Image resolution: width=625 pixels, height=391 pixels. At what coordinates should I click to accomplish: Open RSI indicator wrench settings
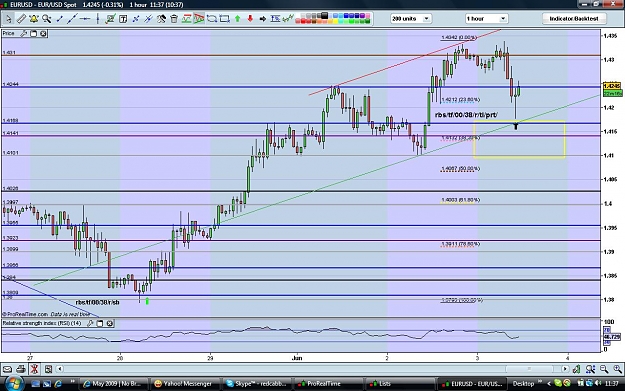[x=90, y=323]
